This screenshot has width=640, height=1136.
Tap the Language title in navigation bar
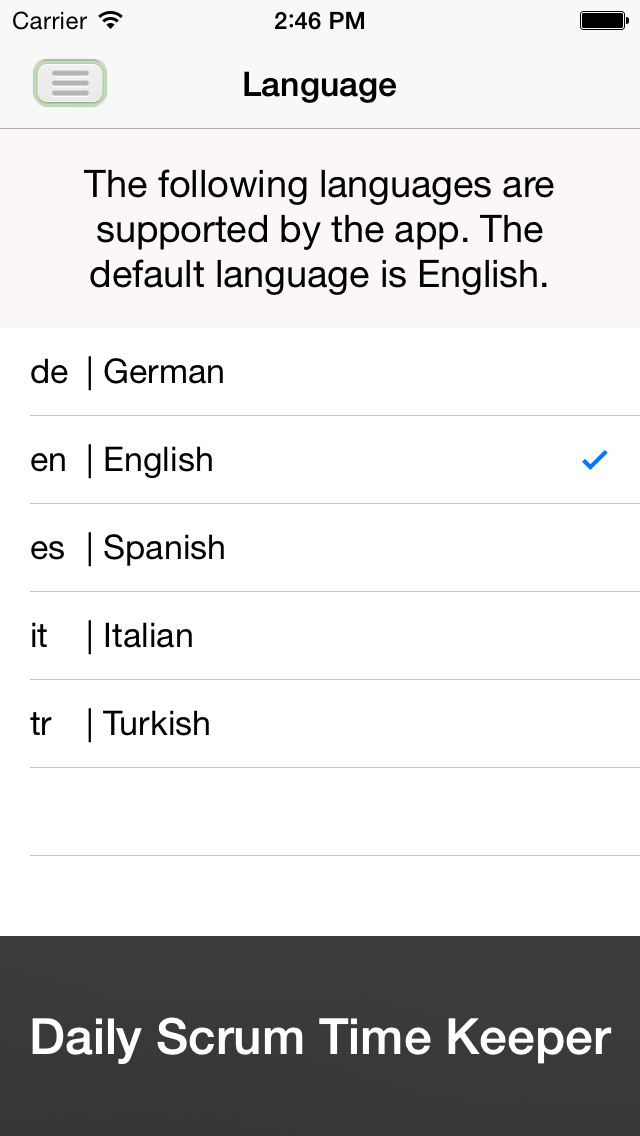(319, 85)
